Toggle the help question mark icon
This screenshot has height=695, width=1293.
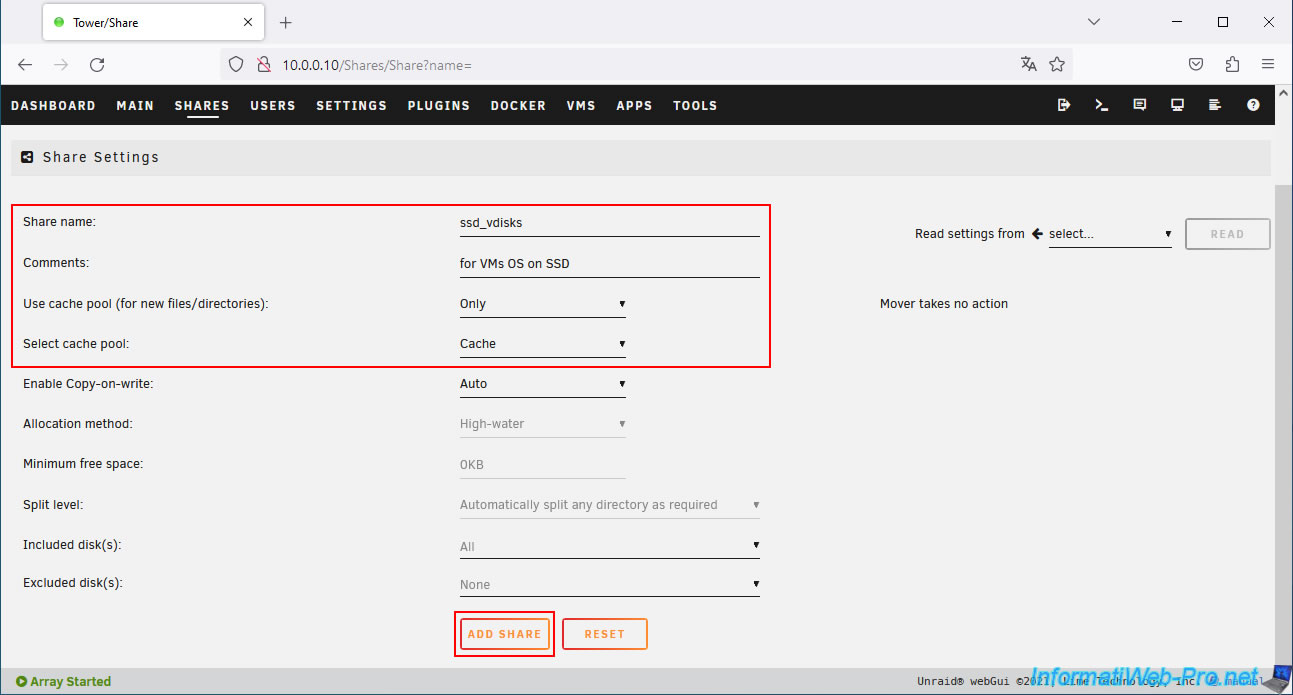coord(1253,105)
